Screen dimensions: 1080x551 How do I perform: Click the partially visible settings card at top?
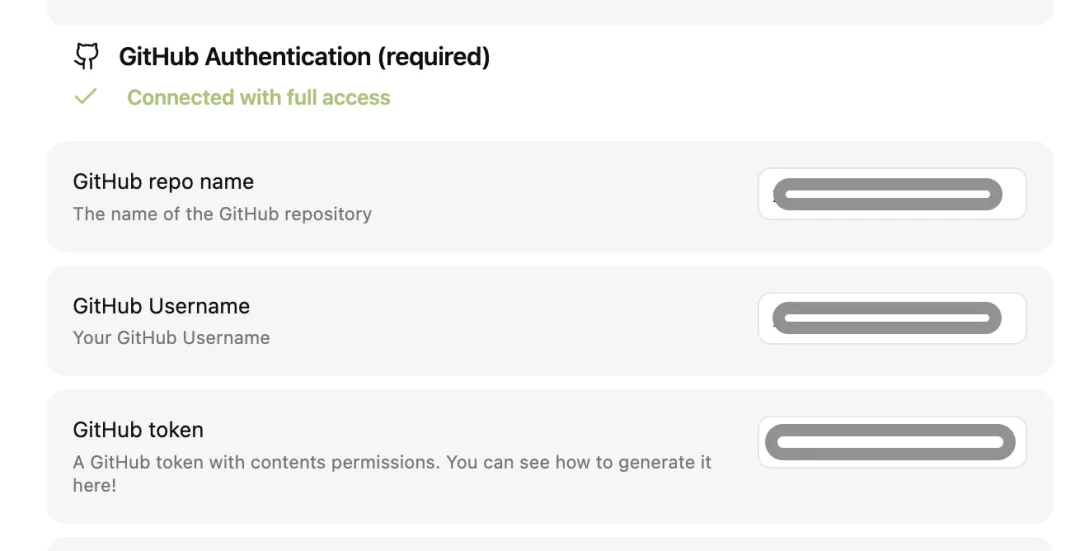550,12
